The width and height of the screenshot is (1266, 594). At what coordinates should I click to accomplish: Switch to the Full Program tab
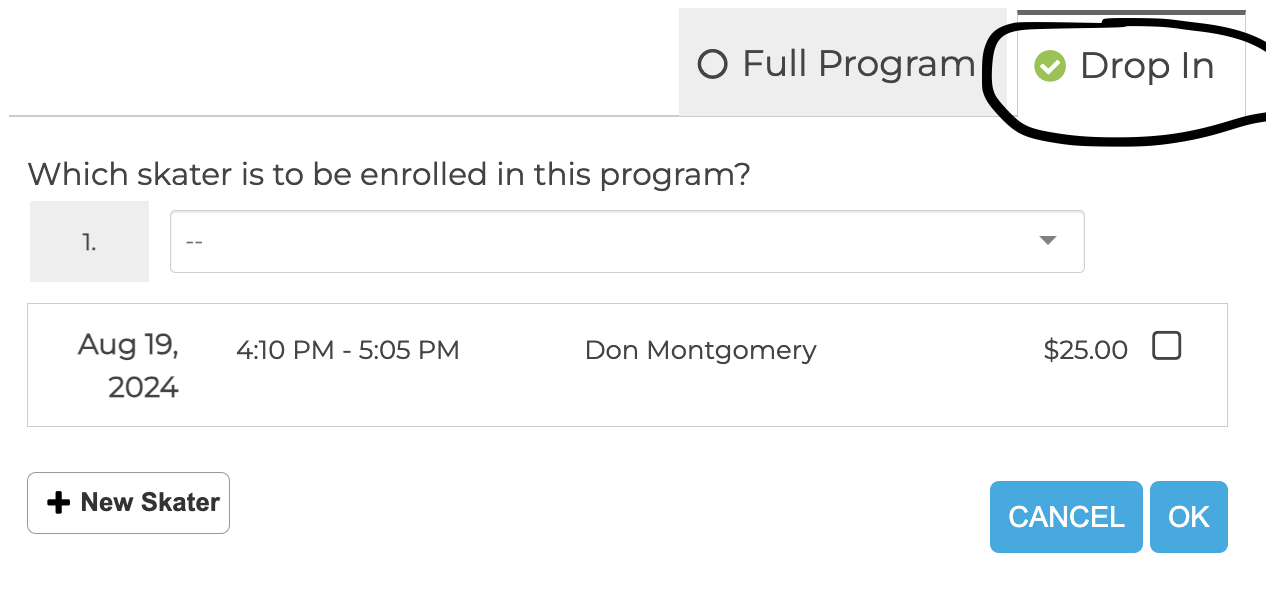tap(836, 63)
